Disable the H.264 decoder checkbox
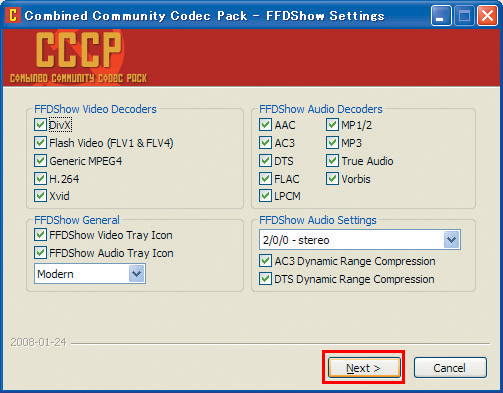503x393 pixels. click(x=40, y=179)
